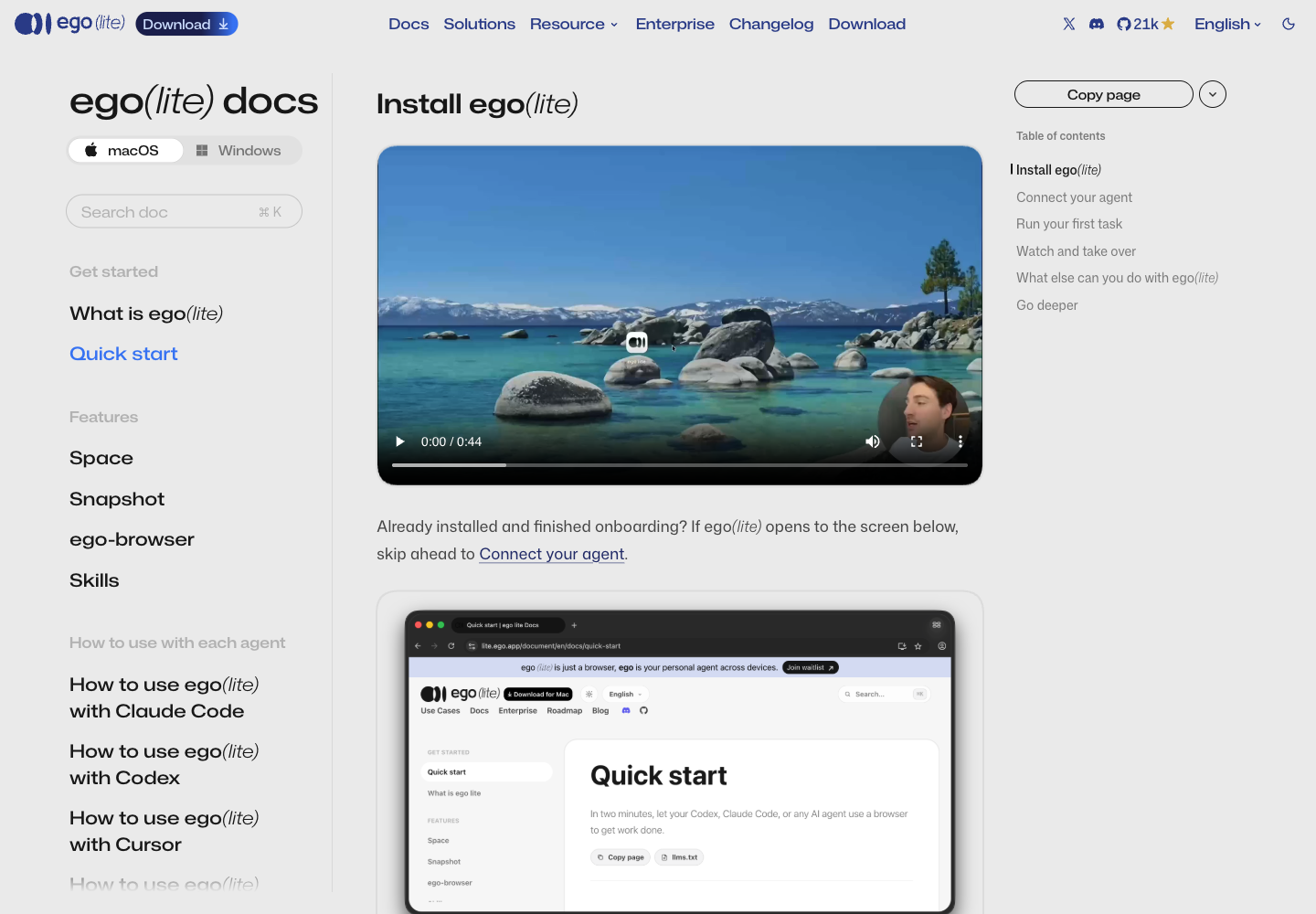This screenshot has height=914, width=1316.
Task: Open Download in top navigation
Action: tap(867, 24)
